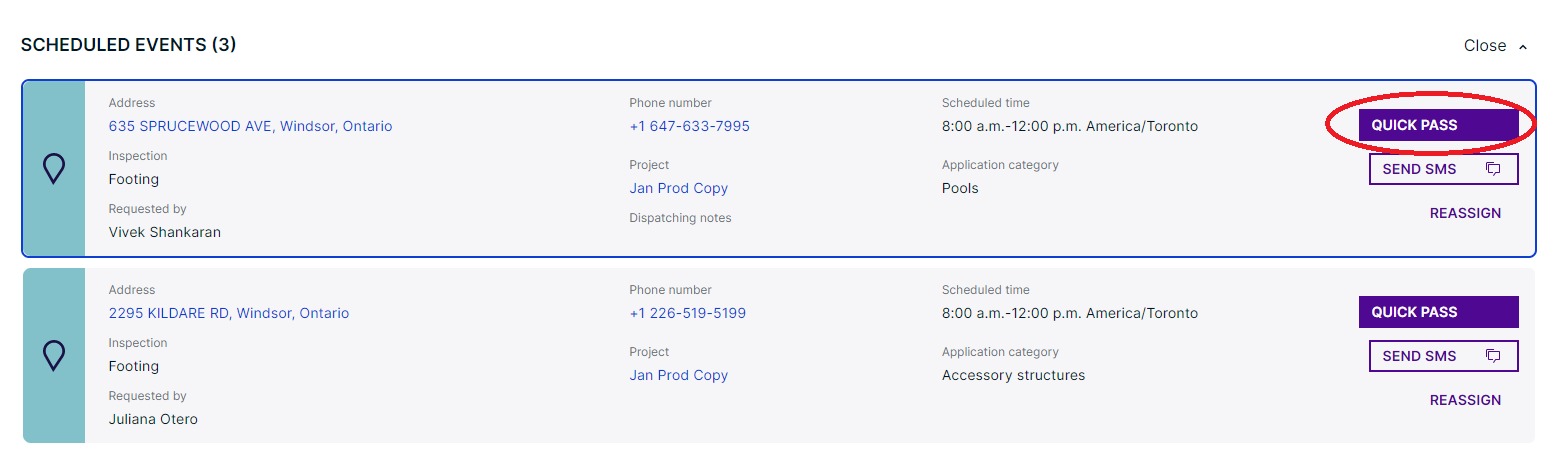Call phone number +1 226-519-5199
This screenshot has width=1562, height=449.
coord(687,313)
